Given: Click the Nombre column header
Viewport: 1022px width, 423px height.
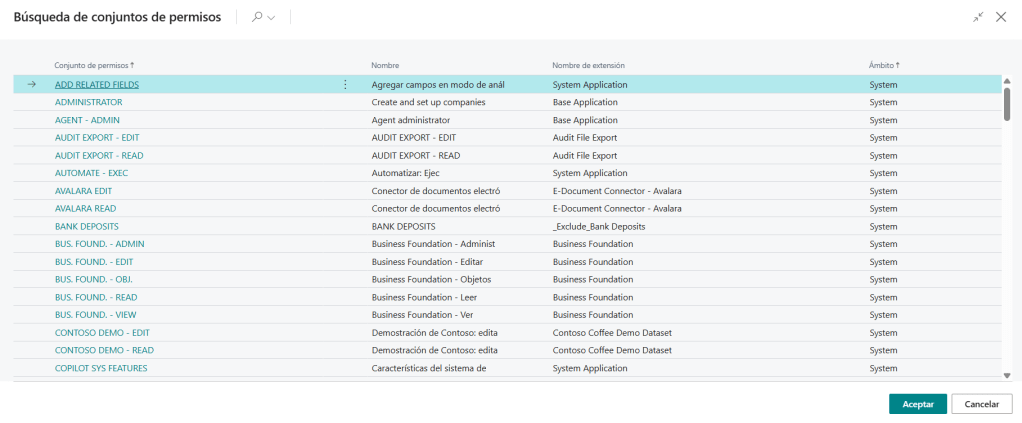Looking at the screenshot, I should 385,65.
